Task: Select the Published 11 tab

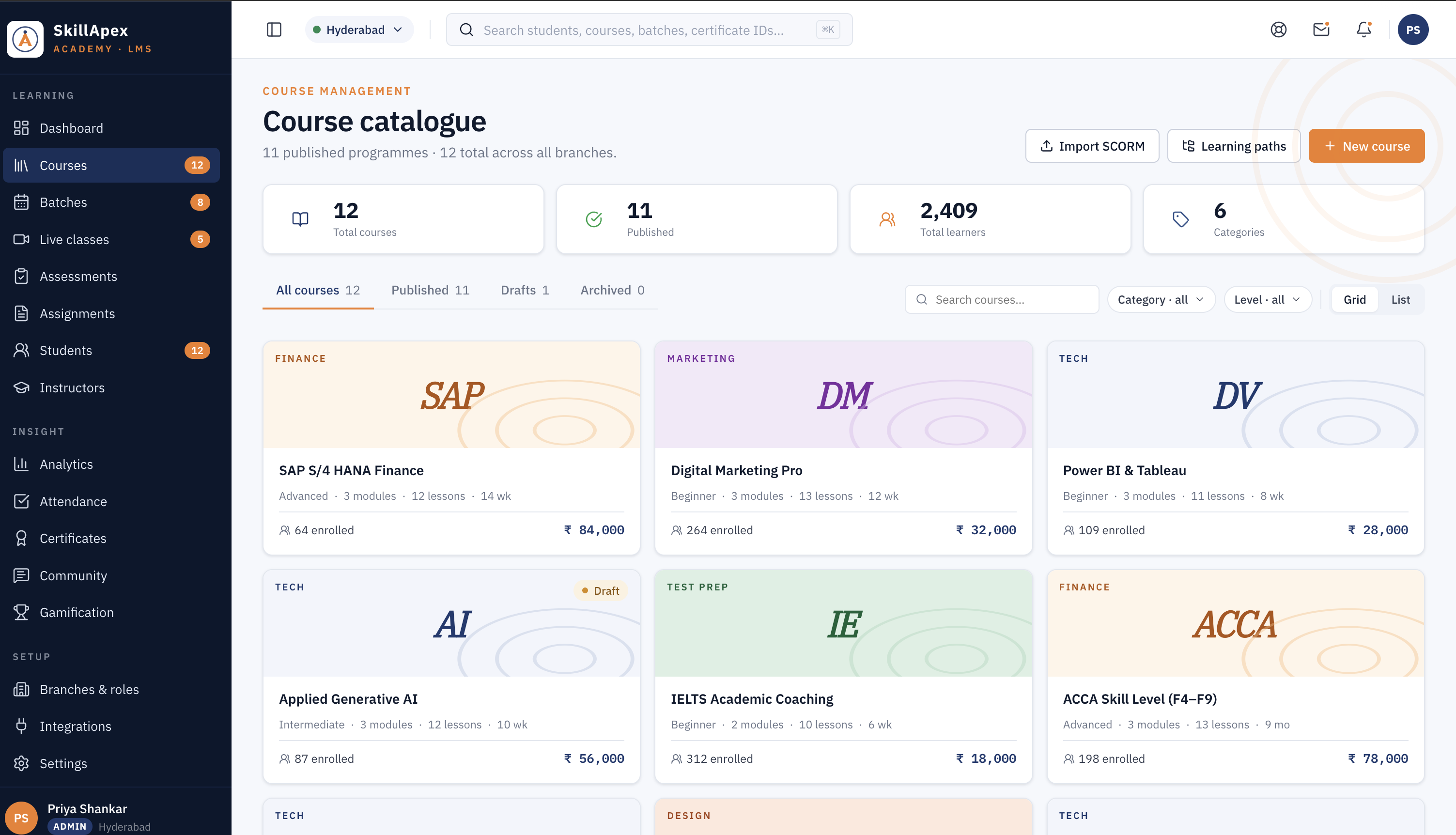Action: [430, 290]
